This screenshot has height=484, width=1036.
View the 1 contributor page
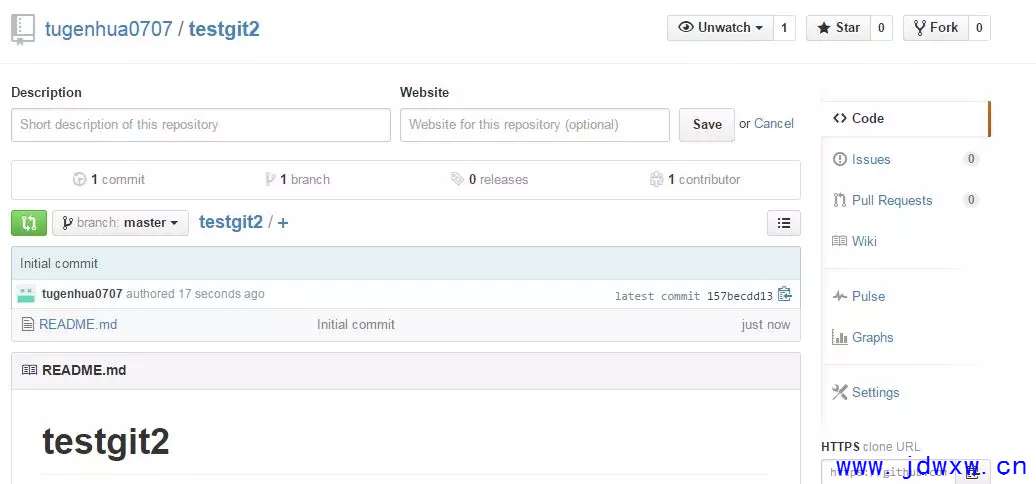[x=695, y=180]
